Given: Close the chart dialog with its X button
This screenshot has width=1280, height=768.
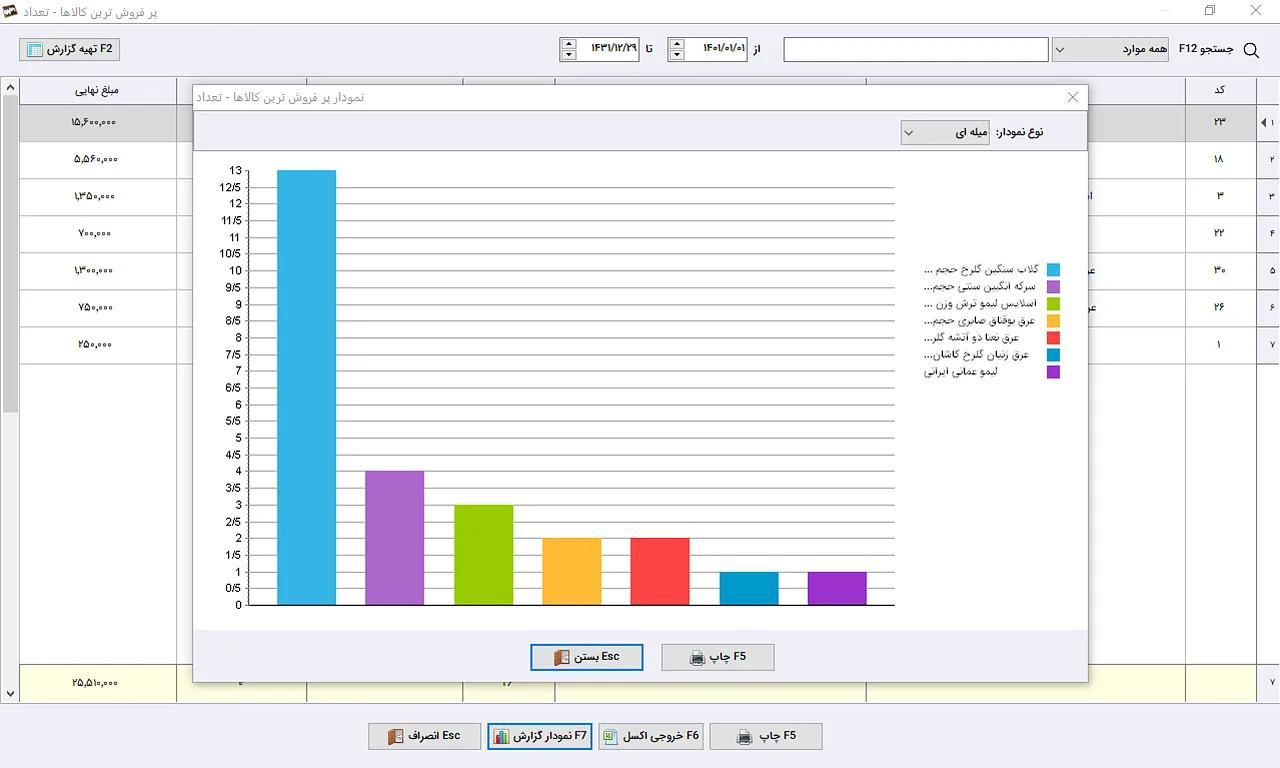Looking at the screenshot, I should tap(1073, 98).
